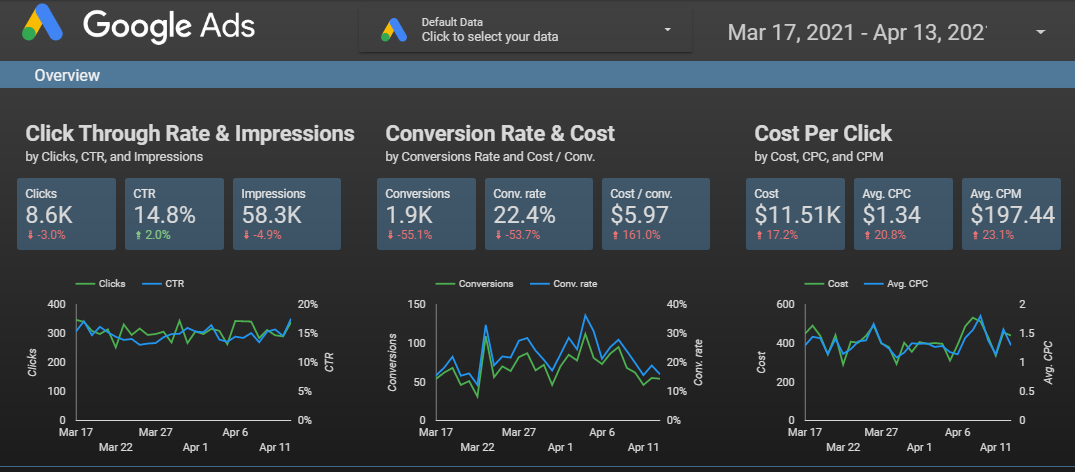Click the date range dropdown arrow

click(1040, 32)
